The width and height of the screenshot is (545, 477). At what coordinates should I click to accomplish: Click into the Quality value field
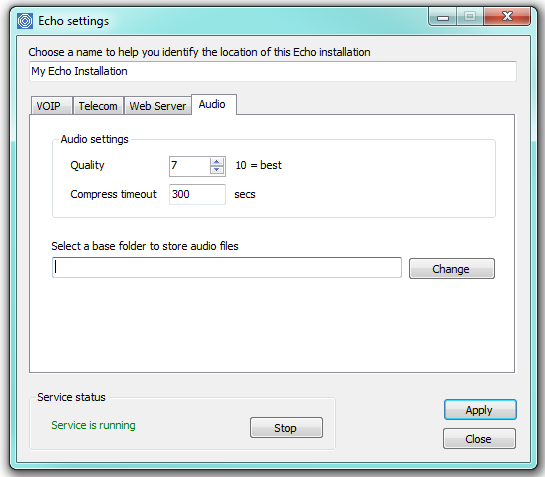pos(189,166)
